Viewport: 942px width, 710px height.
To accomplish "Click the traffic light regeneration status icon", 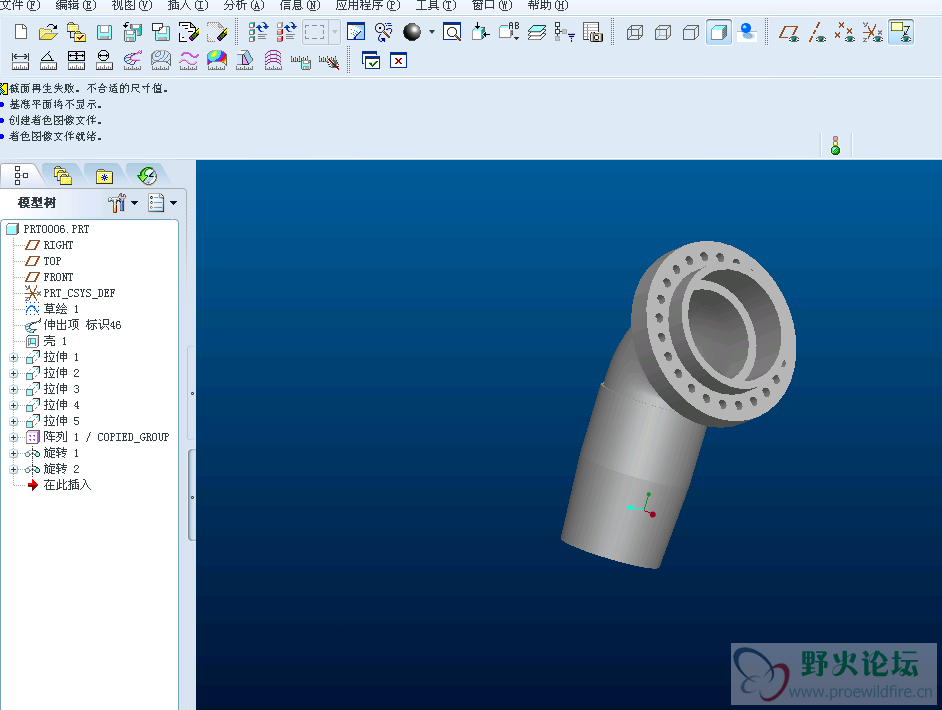I will coord(835,145).
